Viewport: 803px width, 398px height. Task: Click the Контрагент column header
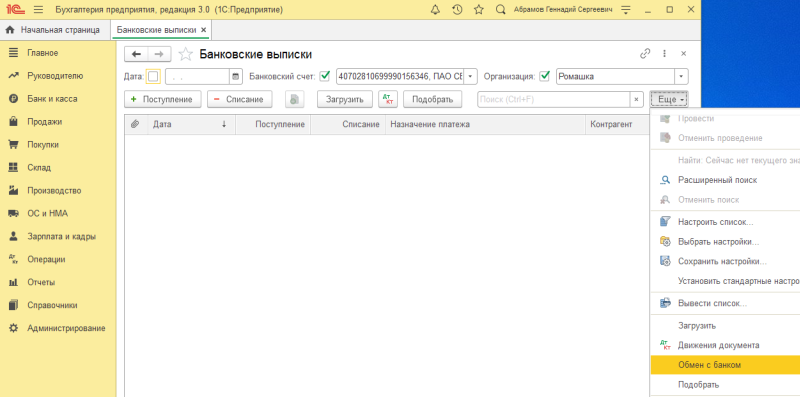617,124
